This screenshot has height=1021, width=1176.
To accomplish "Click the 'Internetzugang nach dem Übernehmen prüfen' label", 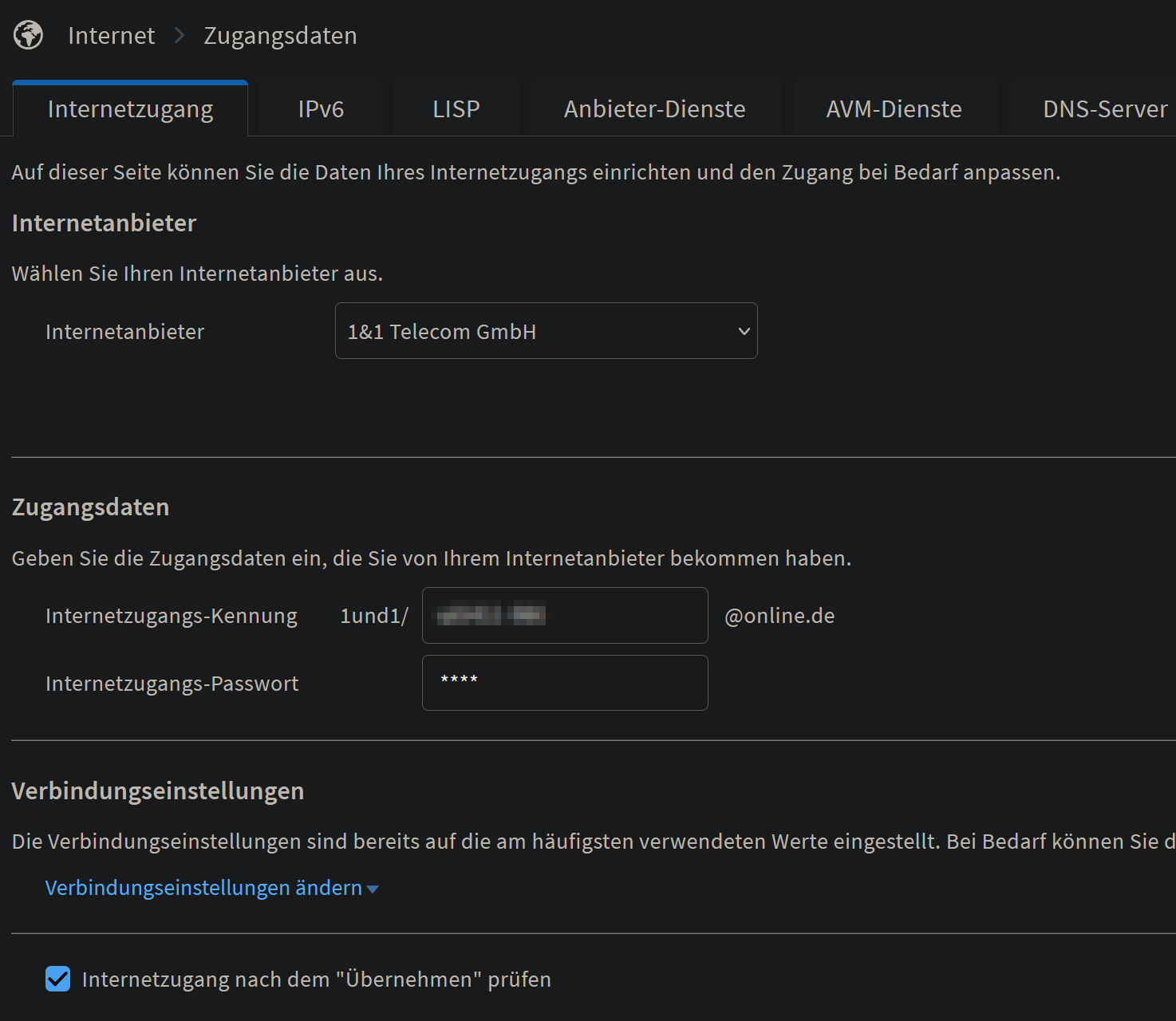I will [x=316, y=980].
